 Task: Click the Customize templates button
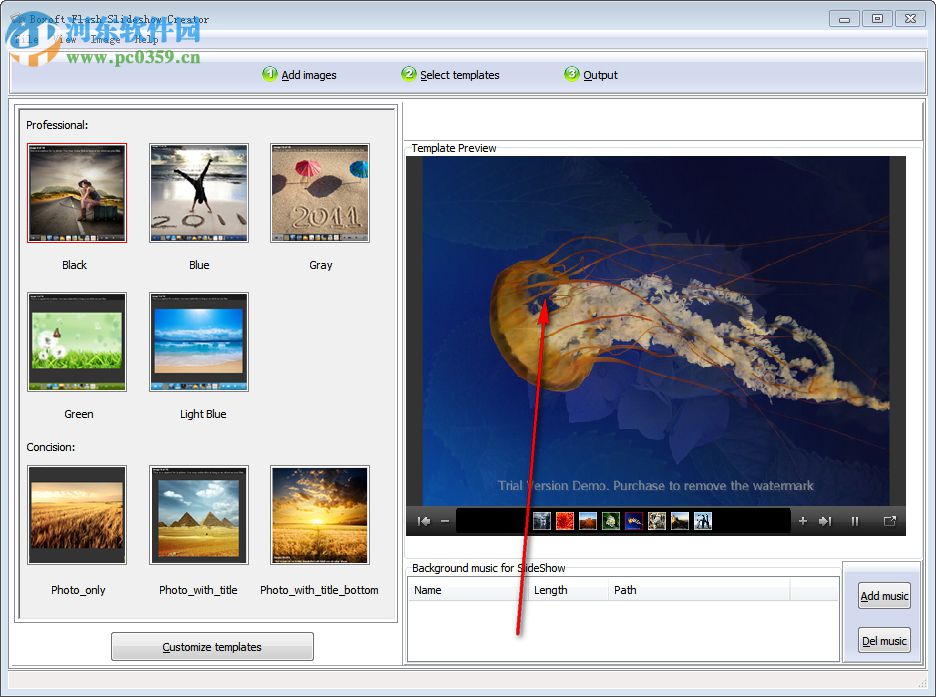212,646
